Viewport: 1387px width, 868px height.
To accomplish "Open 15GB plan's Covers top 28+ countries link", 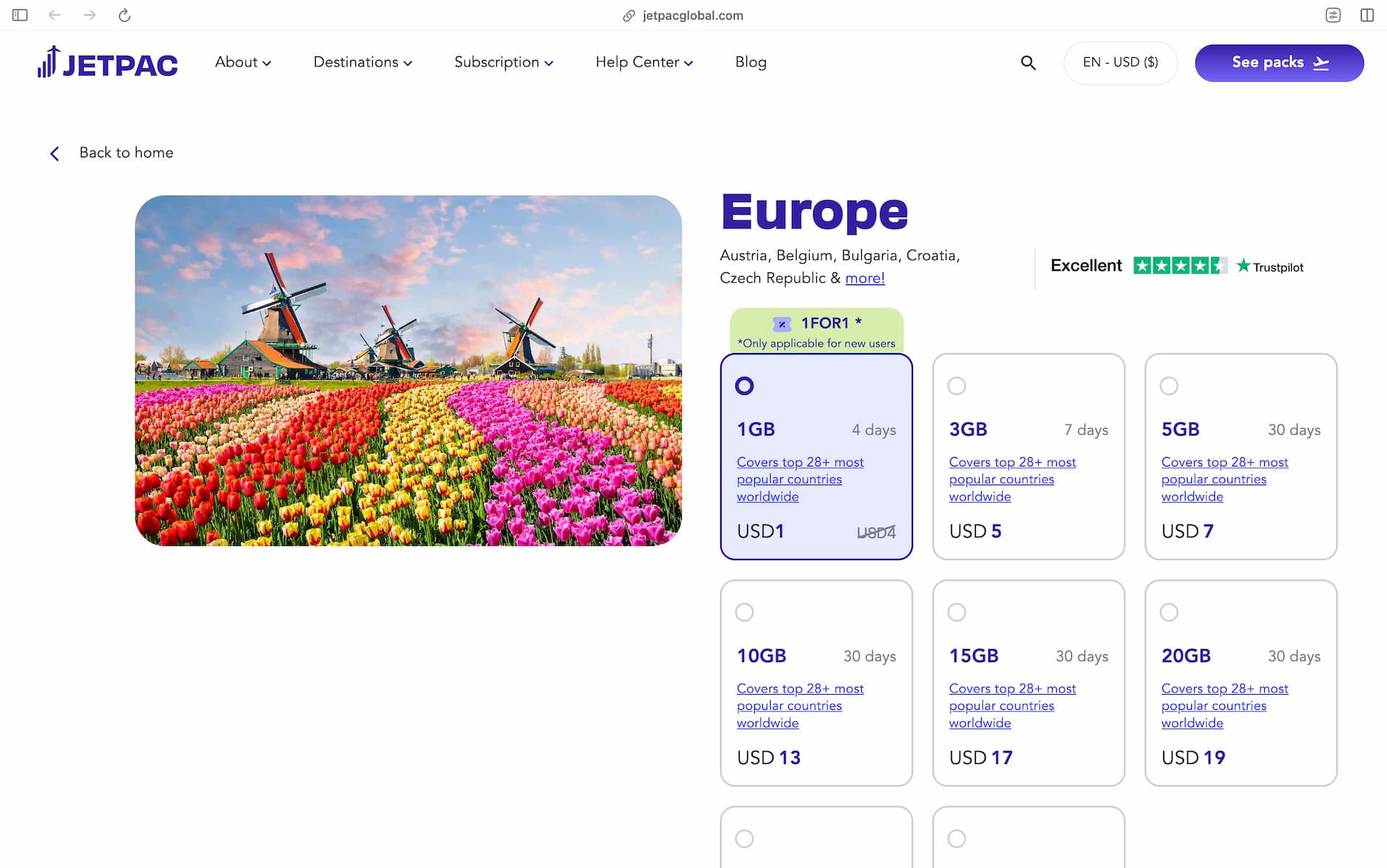I will coord(1012,706).
